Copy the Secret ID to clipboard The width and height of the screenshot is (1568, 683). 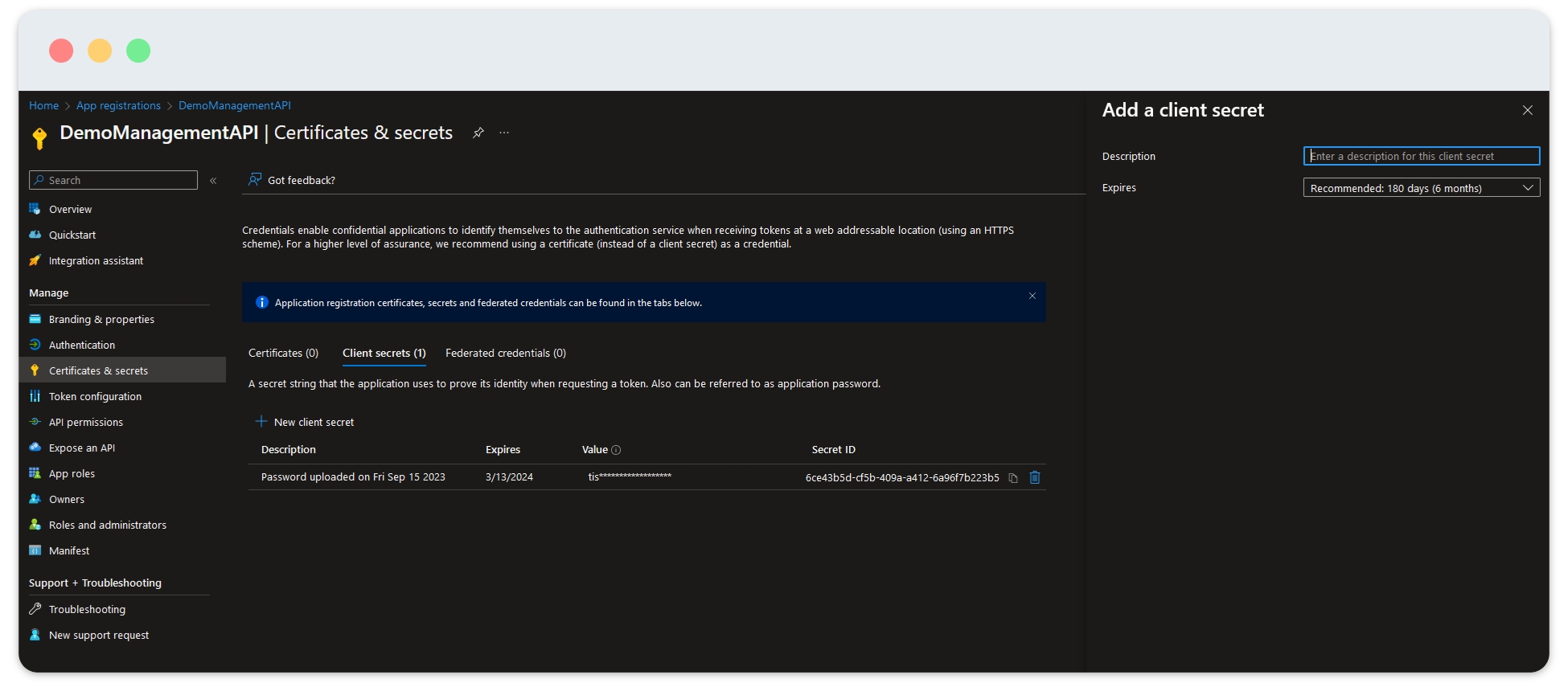tap(1013, 478)
